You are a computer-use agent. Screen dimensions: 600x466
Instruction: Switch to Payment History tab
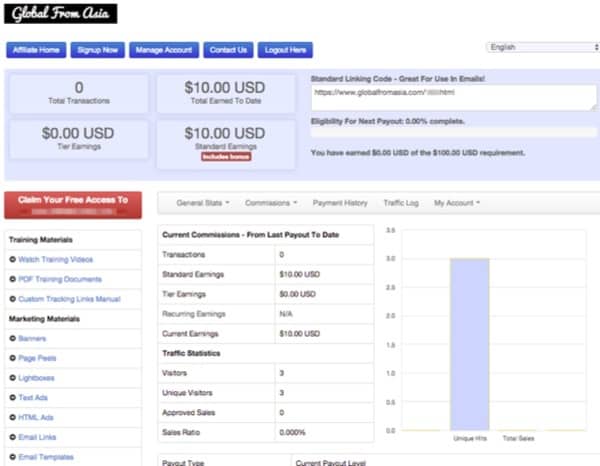(x=340, y=203)
